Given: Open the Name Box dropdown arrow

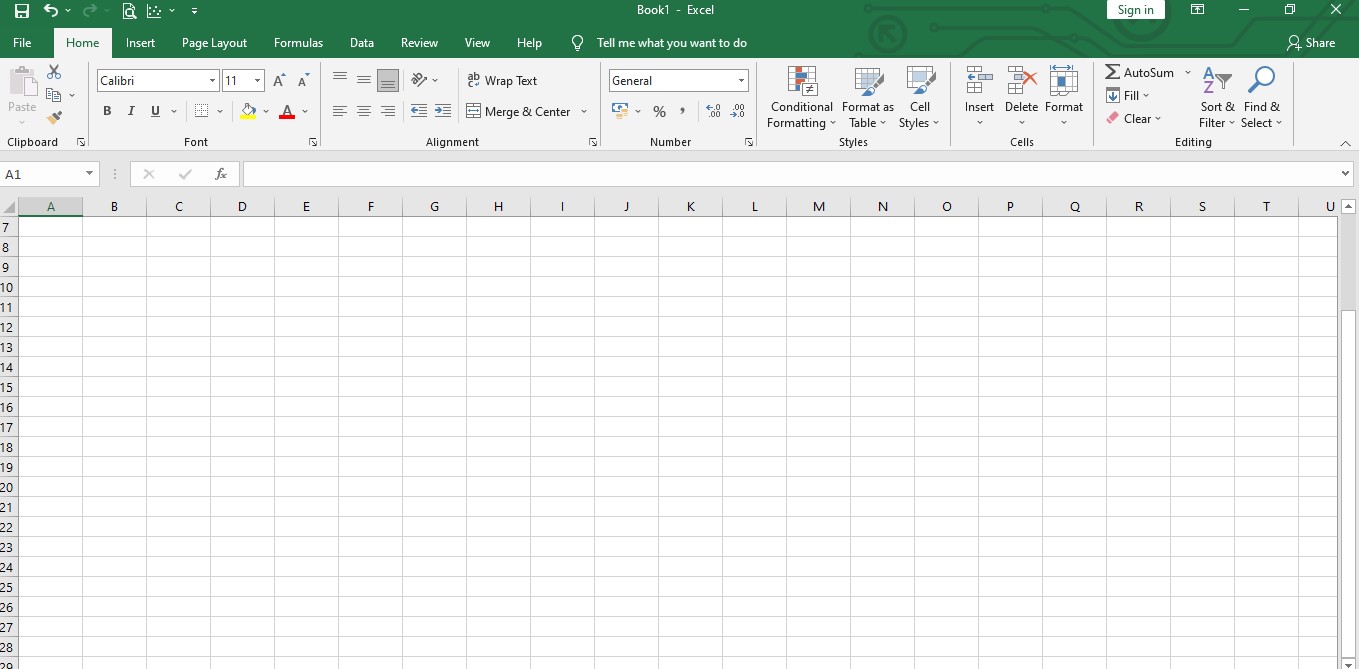Looking at the screenshot, I should point(90,174).
